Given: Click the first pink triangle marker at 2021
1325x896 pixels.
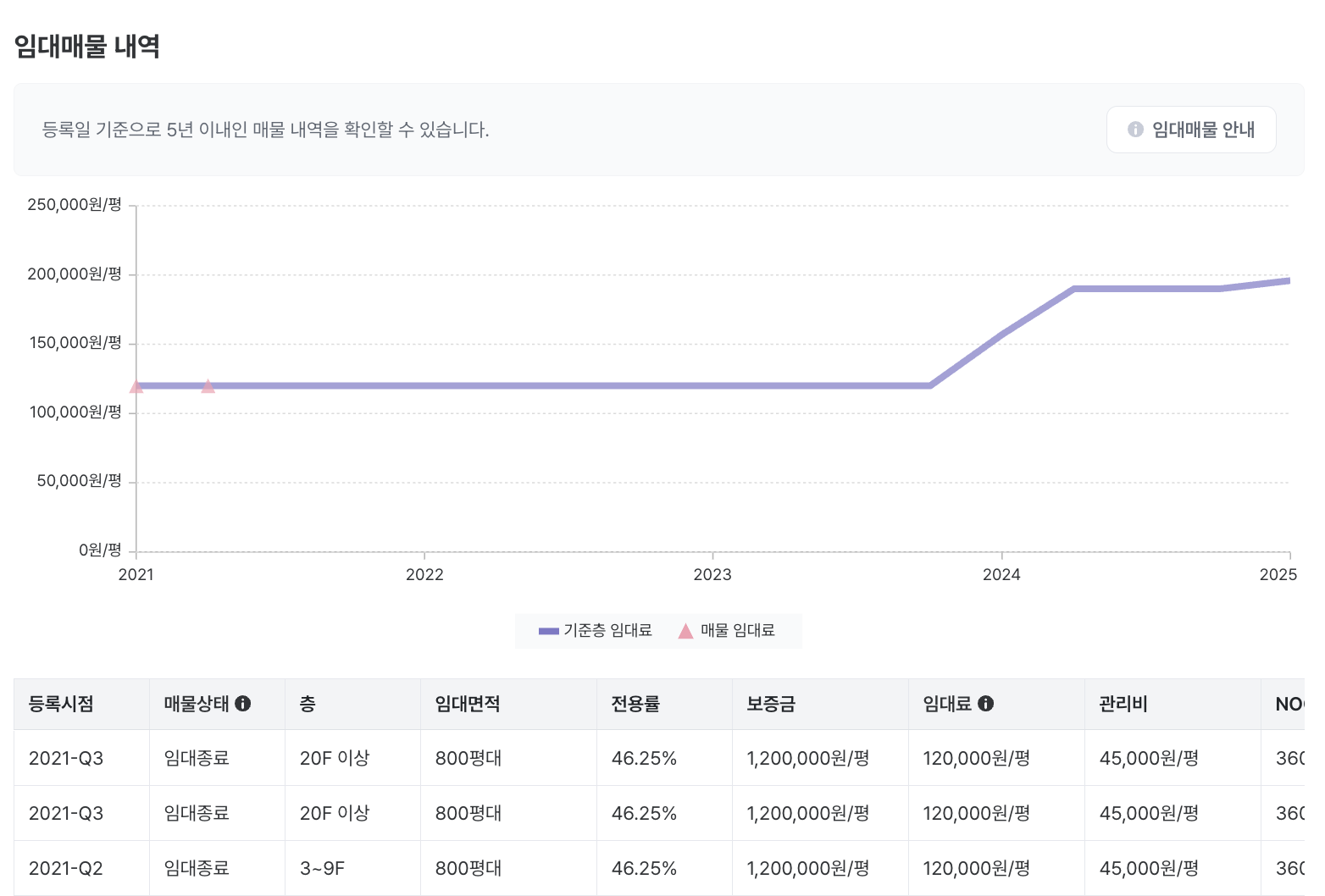Looking at the screenshot, I should (x=136, y=387).
